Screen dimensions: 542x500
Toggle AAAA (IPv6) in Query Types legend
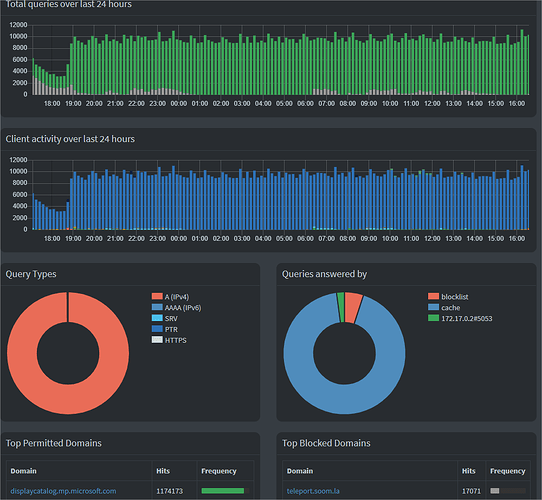(176, 307)
